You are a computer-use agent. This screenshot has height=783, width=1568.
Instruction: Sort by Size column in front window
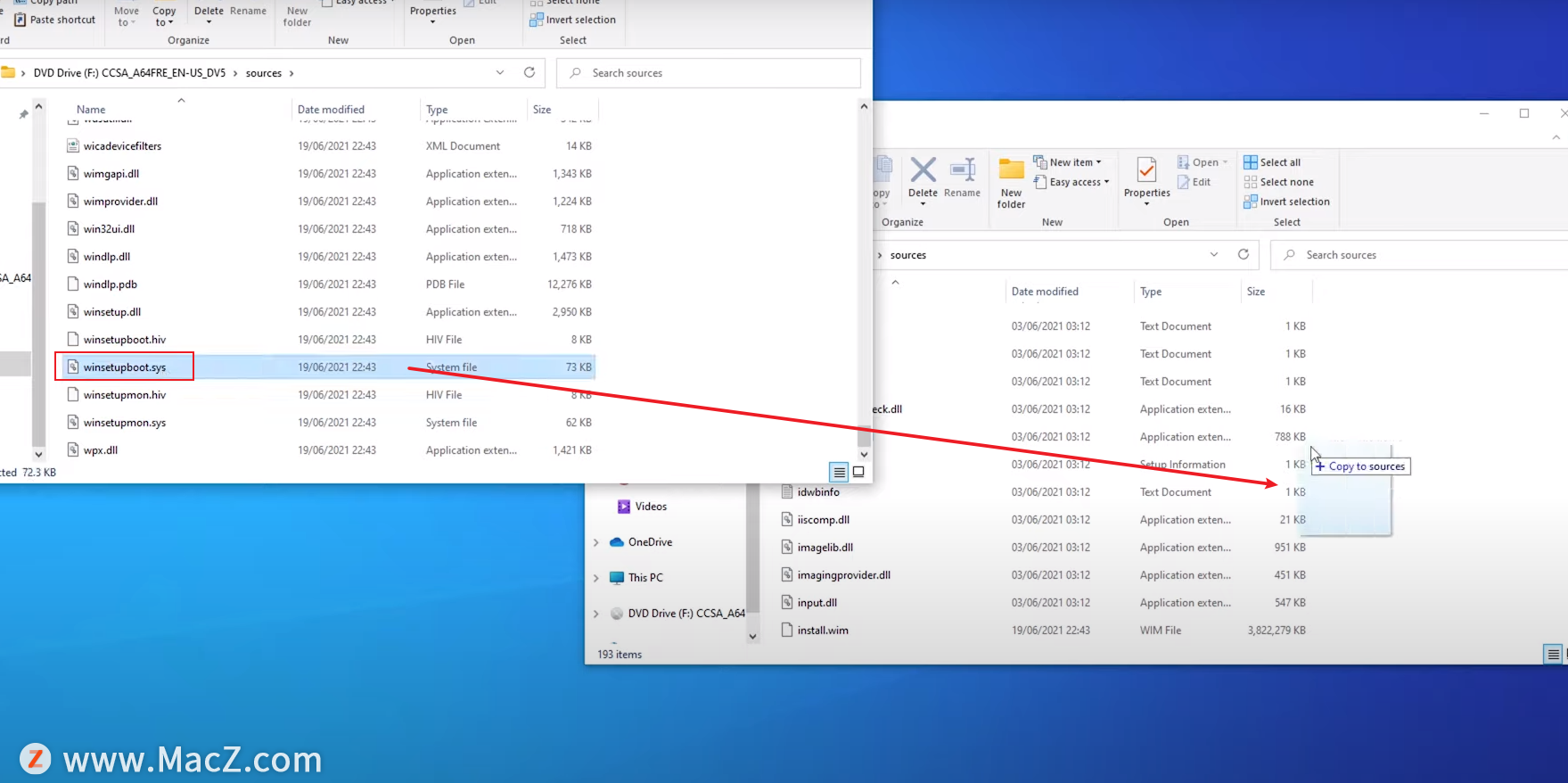pyautogui.click(x=542, y=110)
